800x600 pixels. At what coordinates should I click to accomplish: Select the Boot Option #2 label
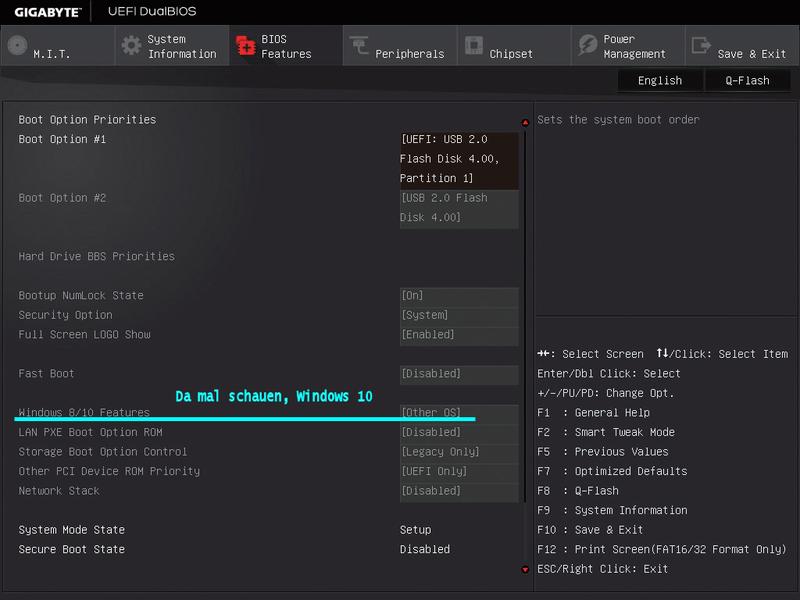coord(62,198)
